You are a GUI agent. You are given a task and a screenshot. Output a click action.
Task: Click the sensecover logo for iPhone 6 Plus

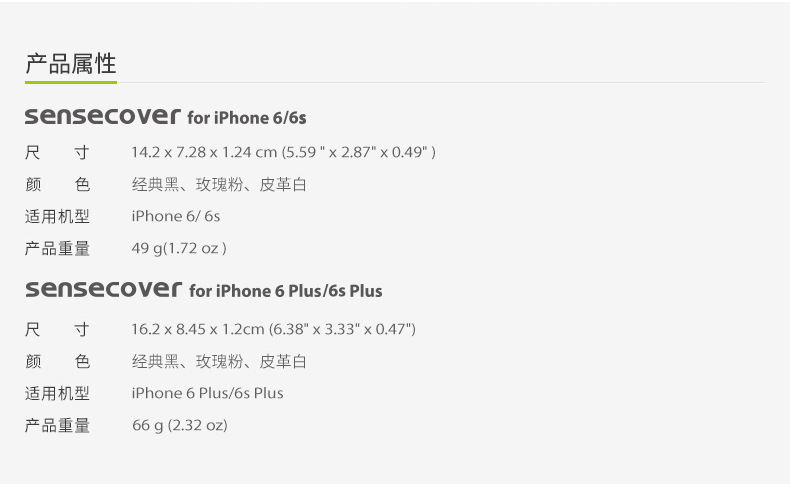pos(103,290)
